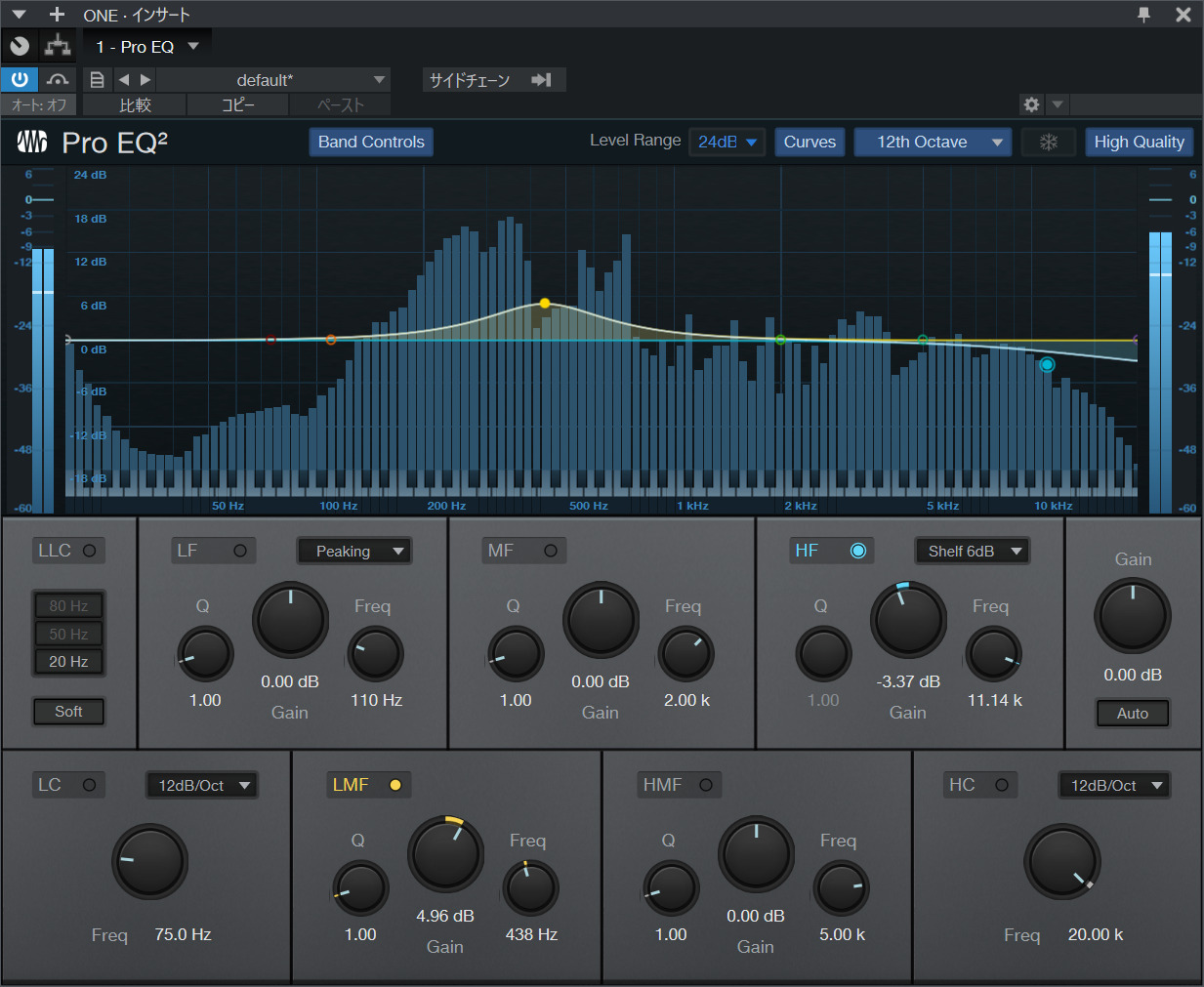Click the コピー copy button
Image resolution: width=1204 pixels, height=987 pixels.
(x=237, y=105)
